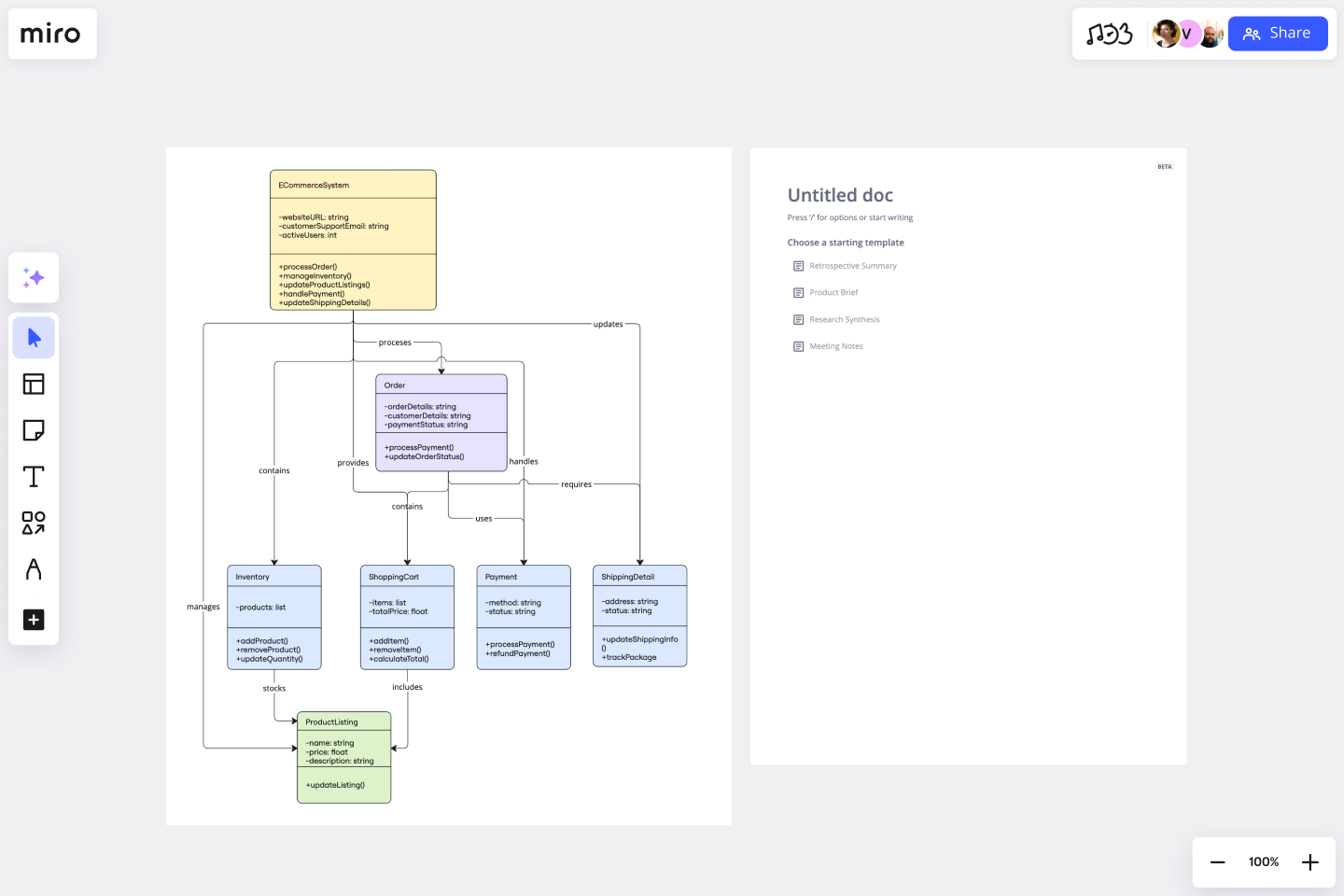
Task: Pick the sticky note tool
Action: pyautogui.click(x=34, y=430)
